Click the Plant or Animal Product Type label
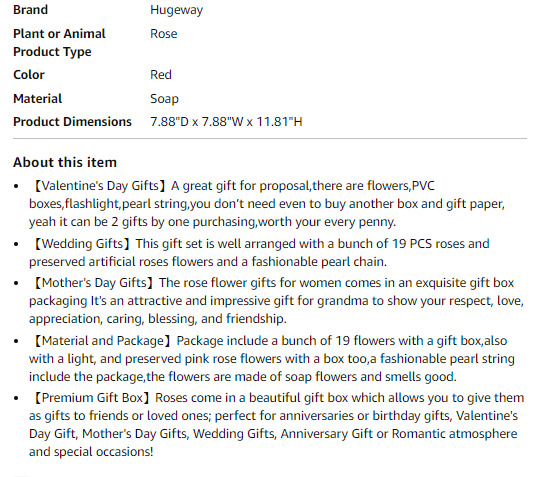Image resolution: width=548 pixels, height=477 pixels. click(59, 43)
